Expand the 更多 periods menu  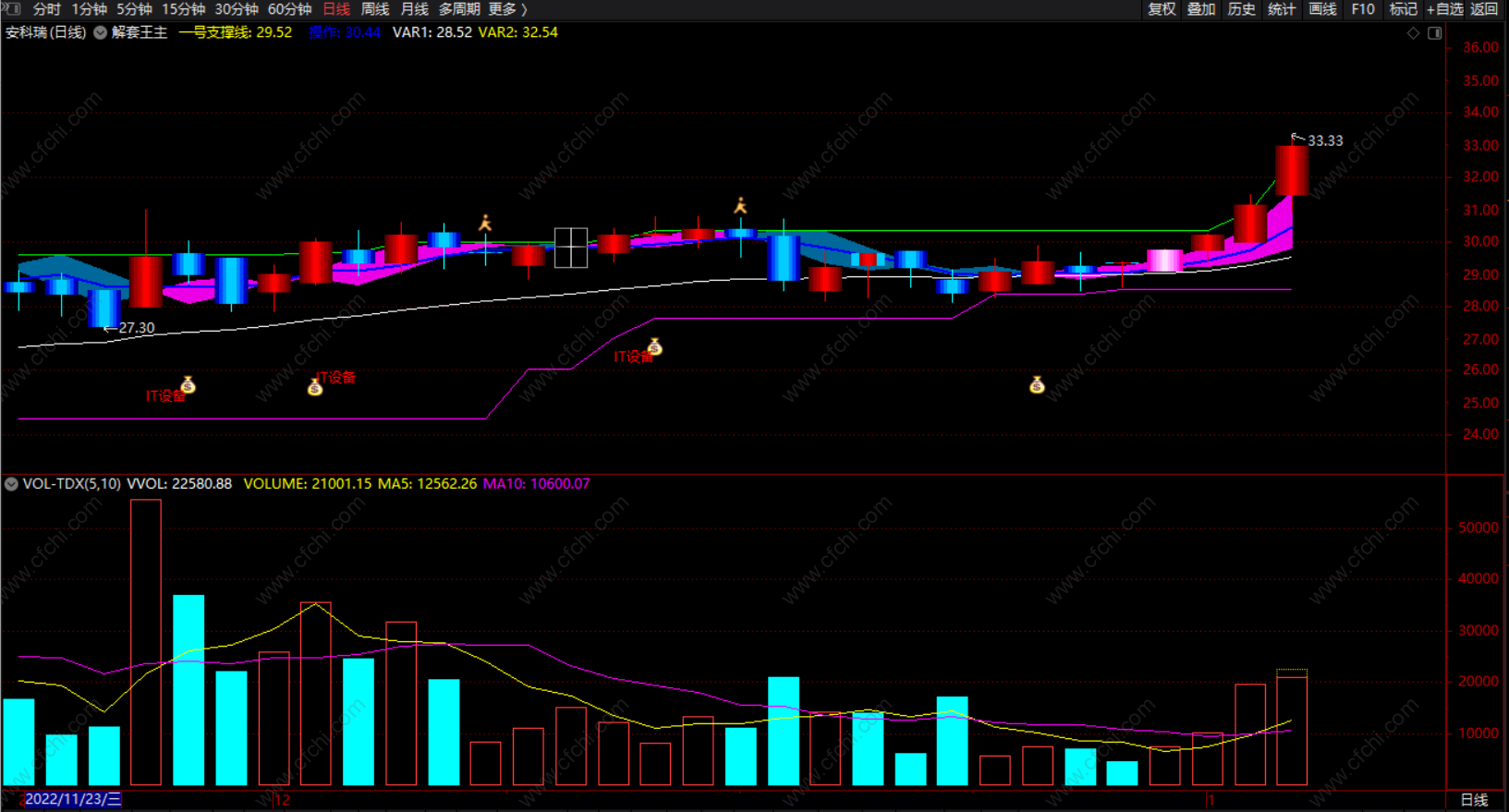coord(507,9)
